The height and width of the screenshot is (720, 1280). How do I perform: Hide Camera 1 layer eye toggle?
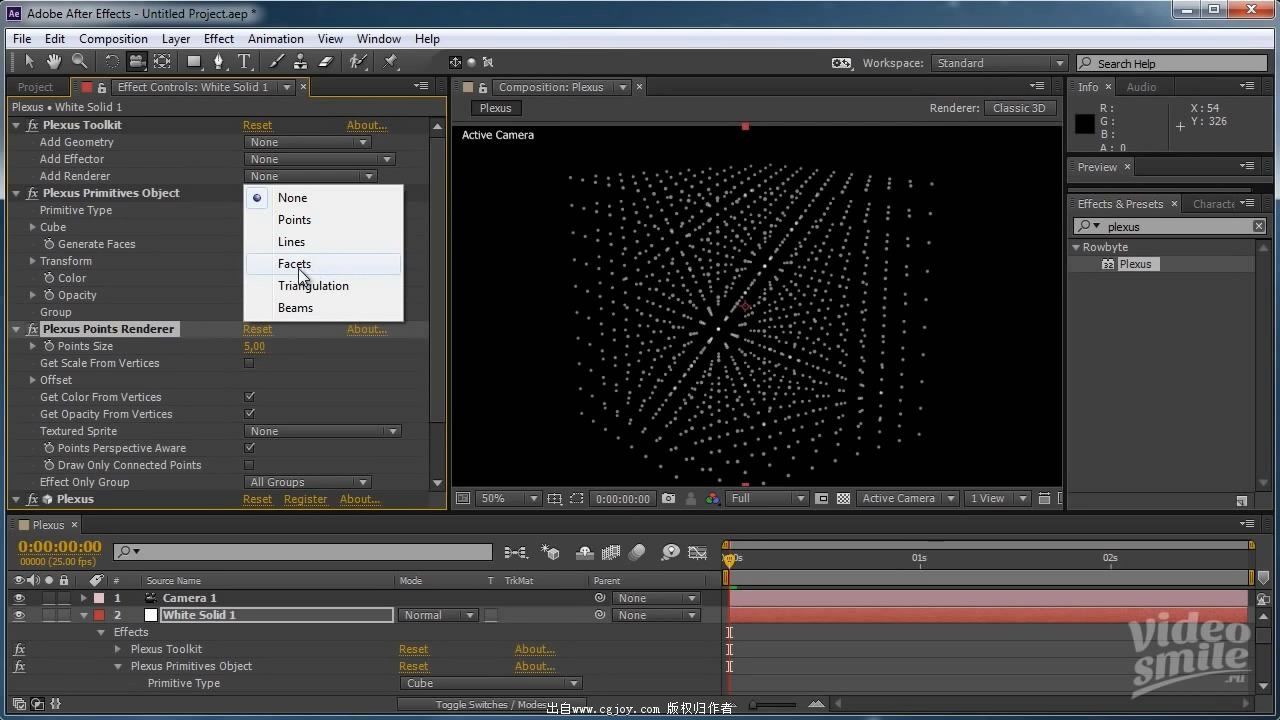point(19,598)
